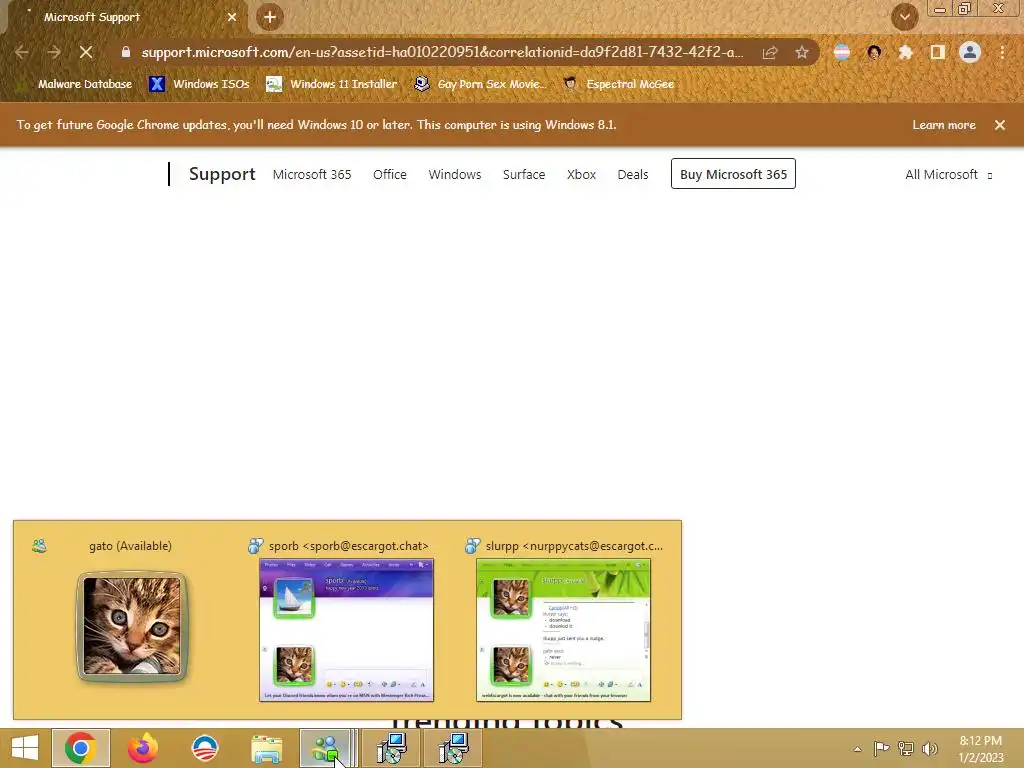This screenshot has height=768, width=1024.
Task: Open the Windows 11 Installer bookmark
Action: pyautogui.click(x=332, y=84)
